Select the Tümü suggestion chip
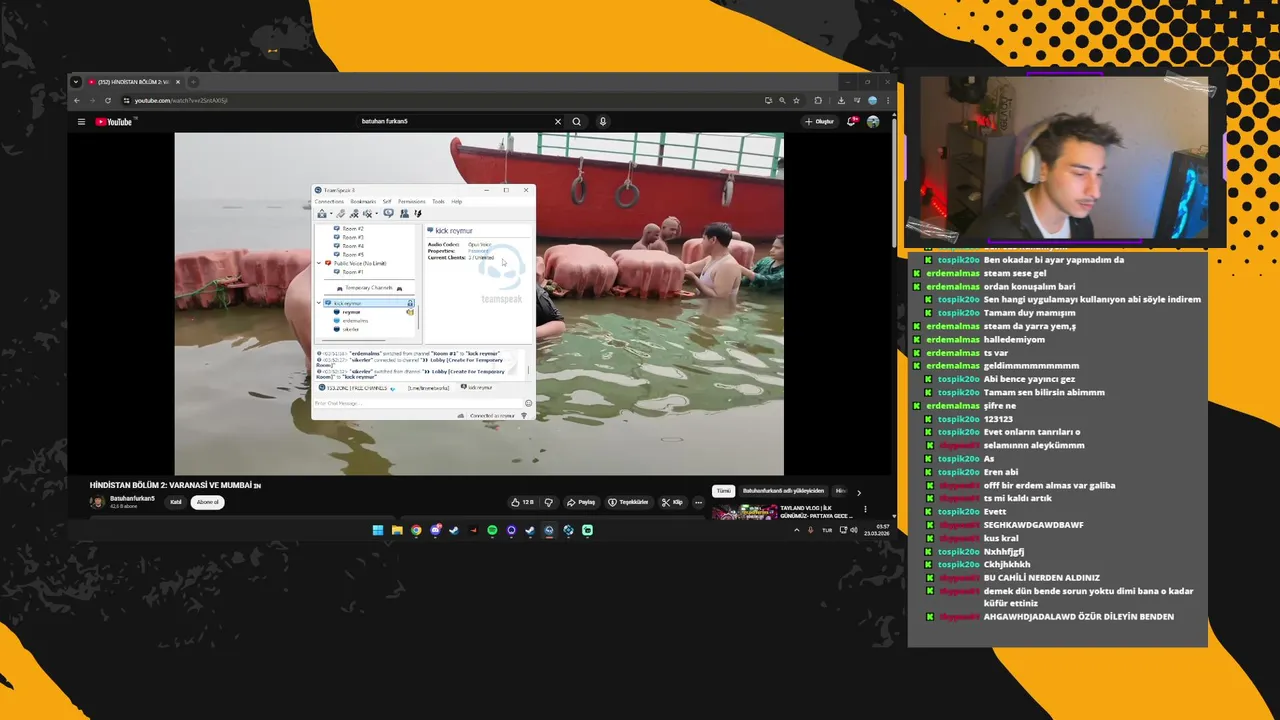 coord(723,491)
